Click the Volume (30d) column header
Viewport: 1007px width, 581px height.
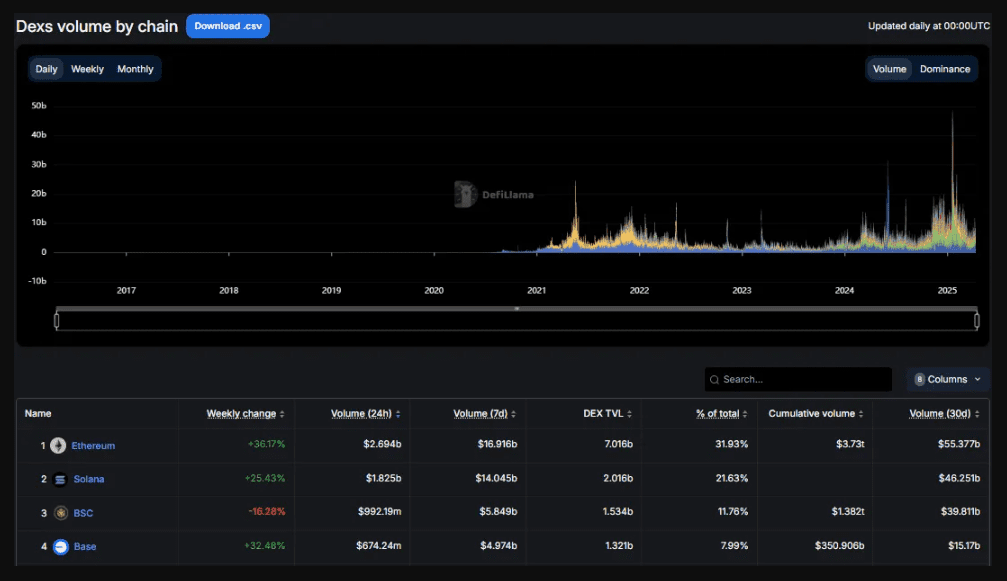940,414
